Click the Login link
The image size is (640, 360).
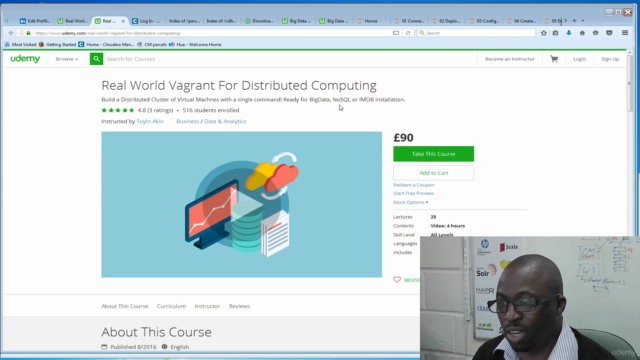coord(579,59)
